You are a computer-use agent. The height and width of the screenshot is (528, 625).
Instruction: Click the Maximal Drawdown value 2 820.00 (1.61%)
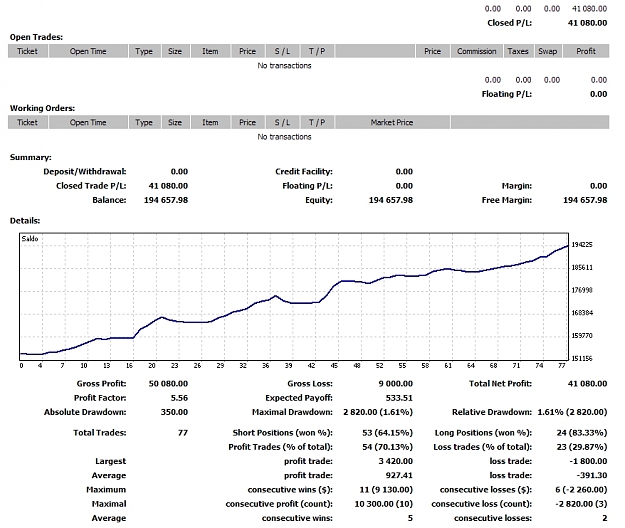click(378, 412)
